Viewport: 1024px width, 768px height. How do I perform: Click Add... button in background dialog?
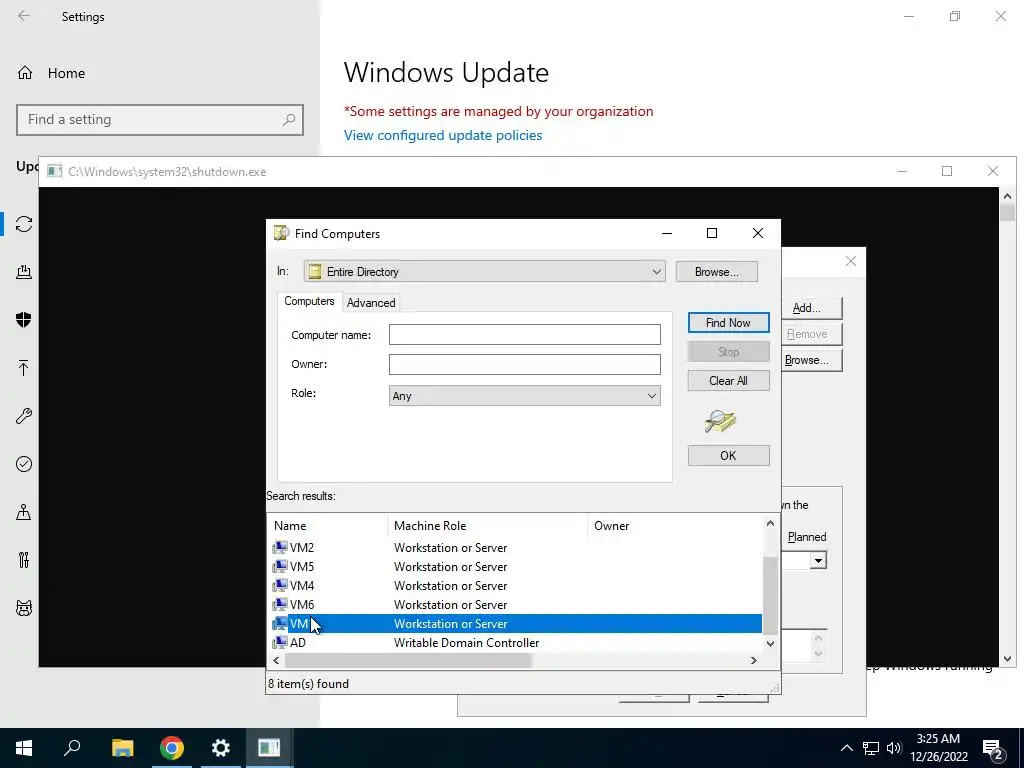tap(810, 308)
